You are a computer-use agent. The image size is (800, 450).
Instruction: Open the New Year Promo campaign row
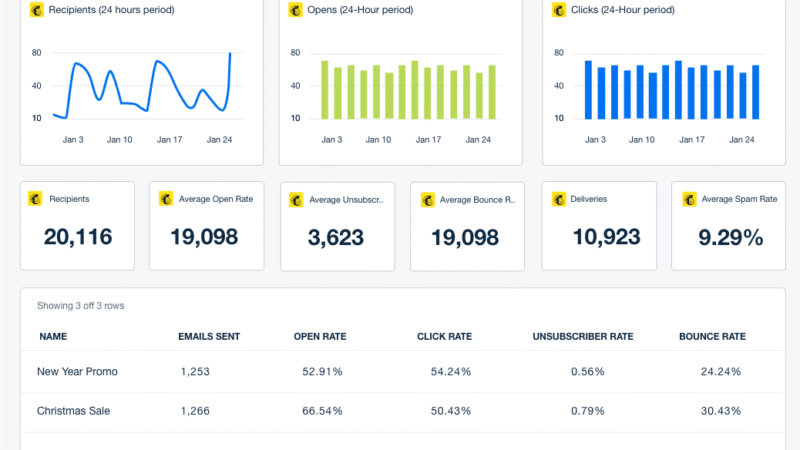coord(77,372)
